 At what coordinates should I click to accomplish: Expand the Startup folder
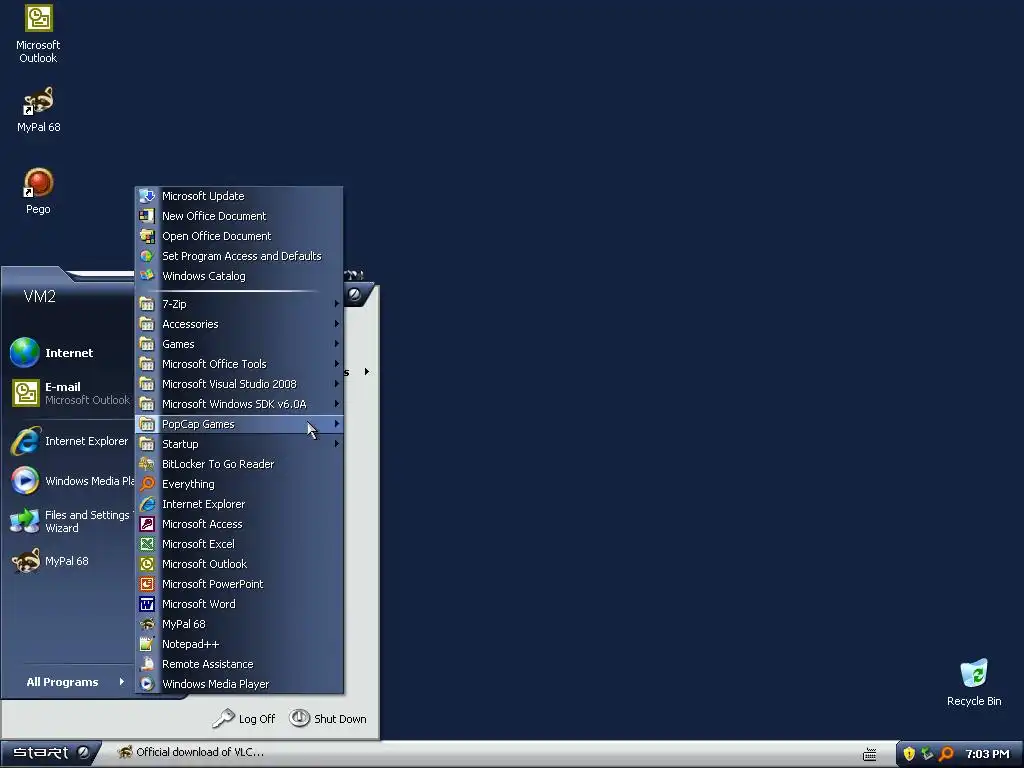tap(238, 444)
